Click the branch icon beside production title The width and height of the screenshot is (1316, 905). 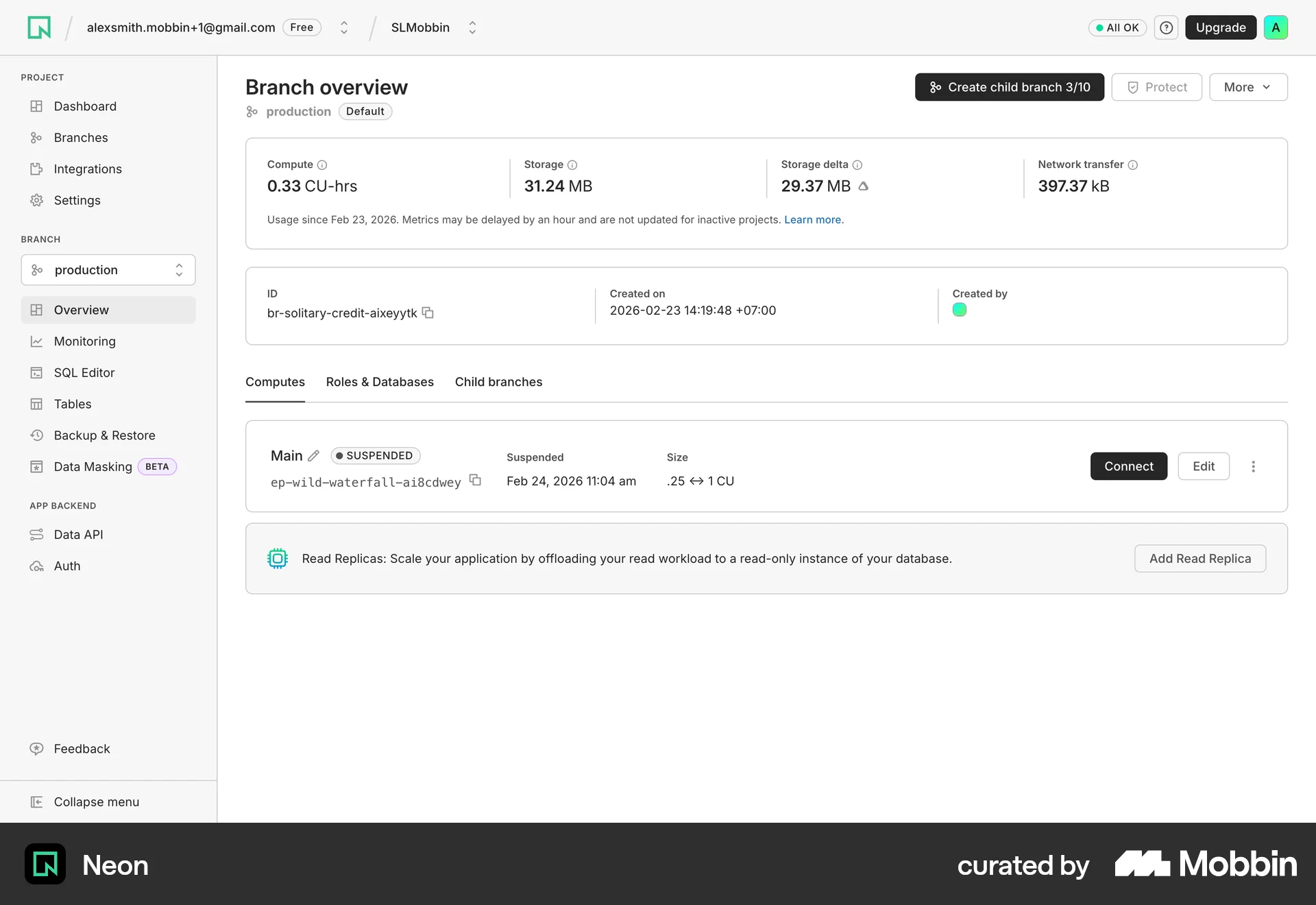tap(252, 112)
